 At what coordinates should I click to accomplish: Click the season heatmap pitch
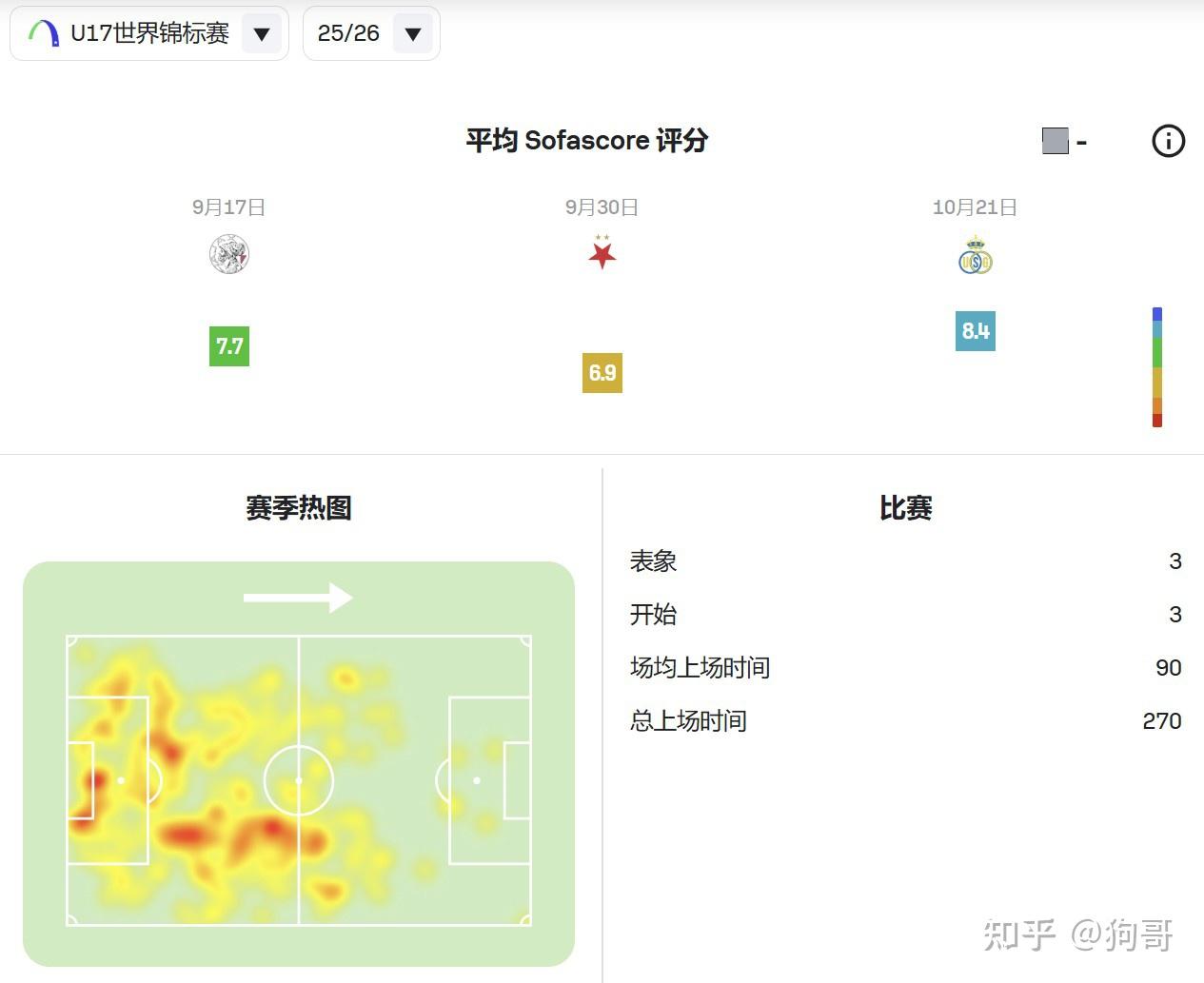pos(298,778)
